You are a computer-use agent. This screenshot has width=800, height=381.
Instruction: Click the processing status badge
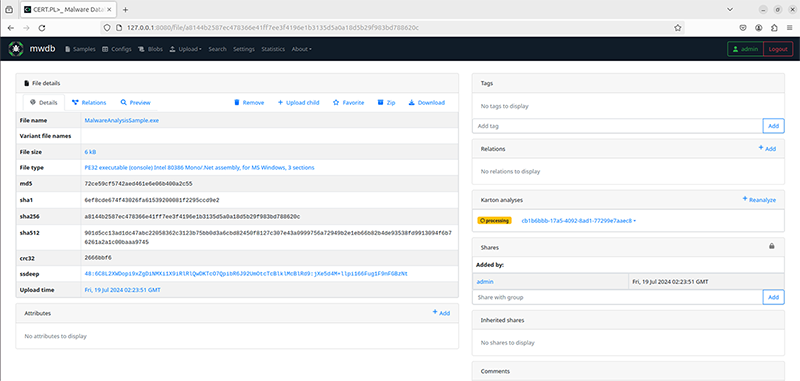click(x=494, y=221)
